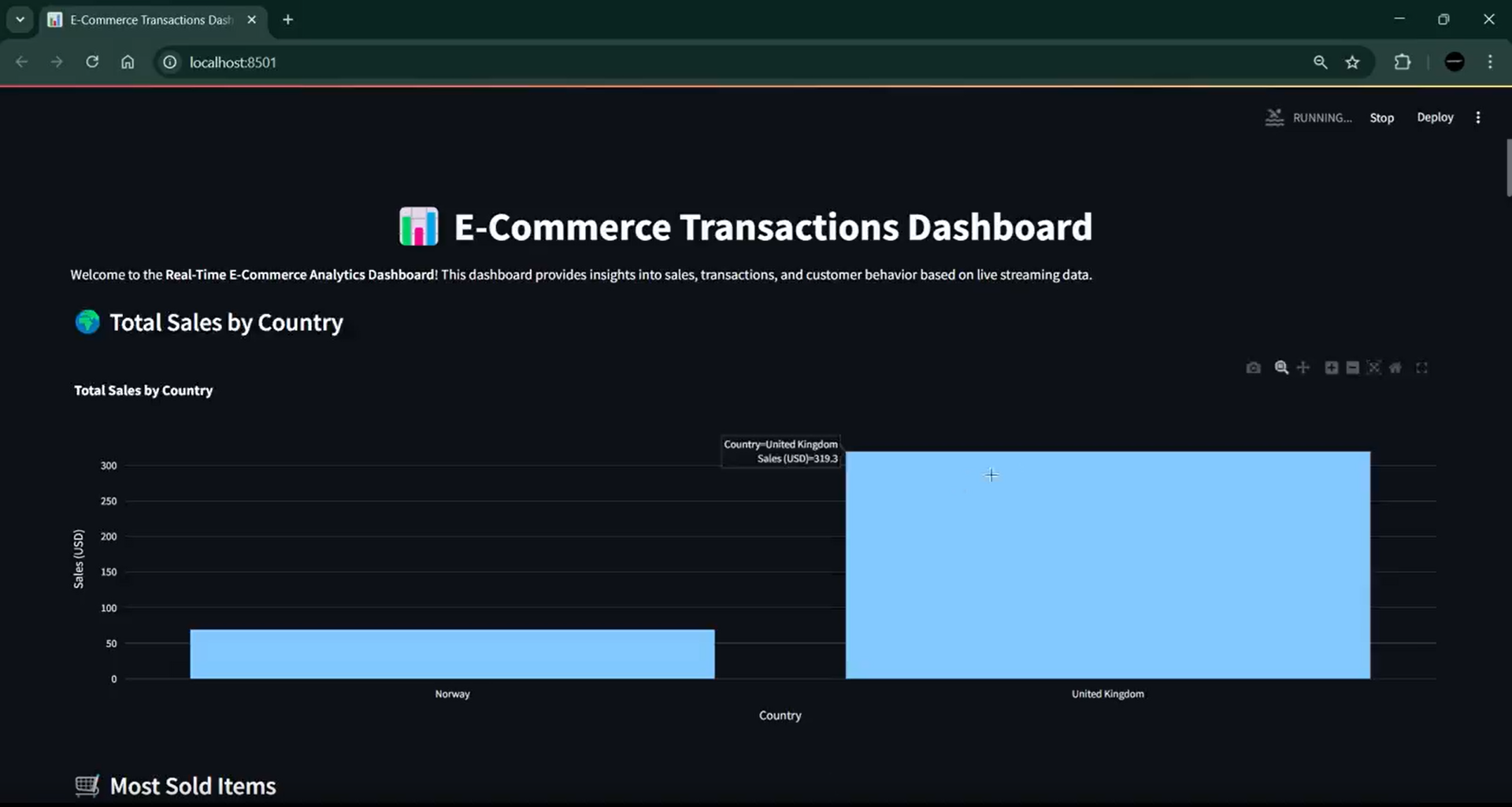The width and height of the screenshot is (1512, 807).
Task: Click the camera icon to download chart image
Action: pos(1254,368)
